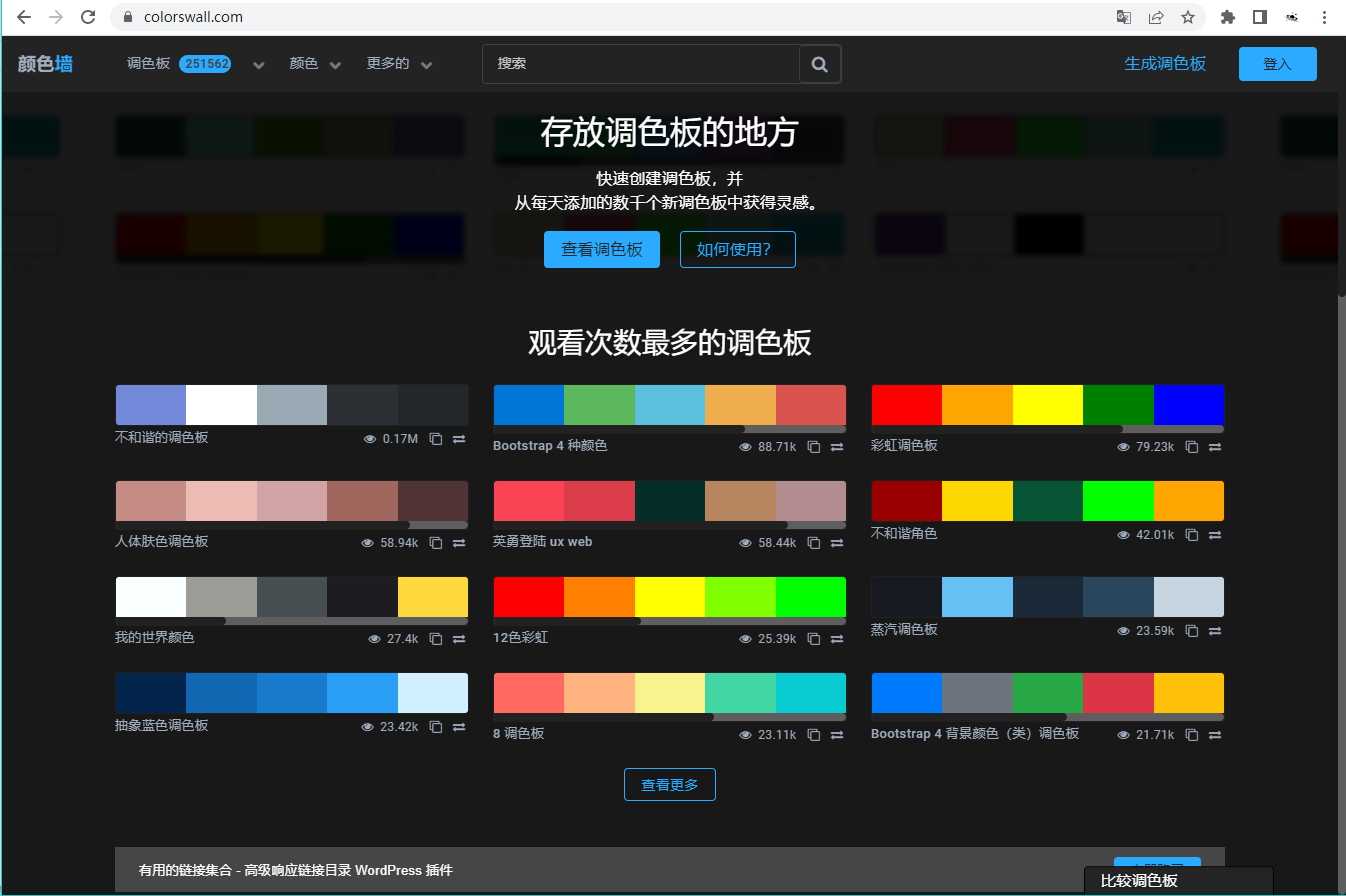Click the search magnifier icon
This screenshot has width=1346, height=896.
click(819, 63)
